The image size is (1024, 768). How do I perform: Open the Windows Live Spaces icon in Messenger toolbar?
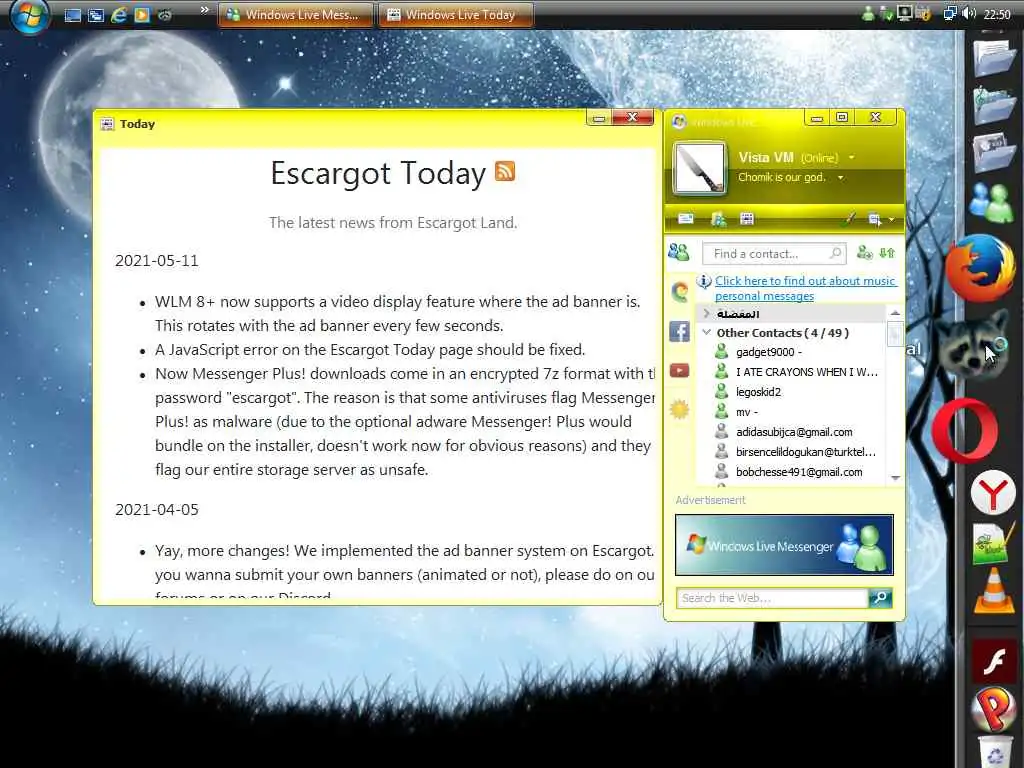[x=718, y=219]
